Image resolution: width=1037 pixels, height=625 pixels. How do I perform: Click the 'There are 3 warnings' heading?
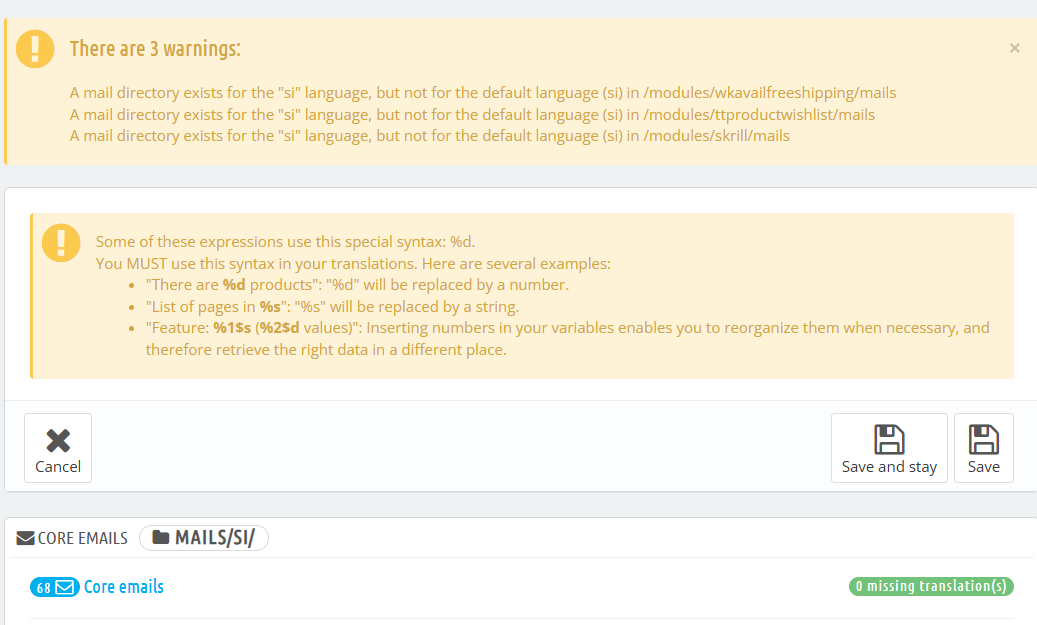tap(155, 49)
